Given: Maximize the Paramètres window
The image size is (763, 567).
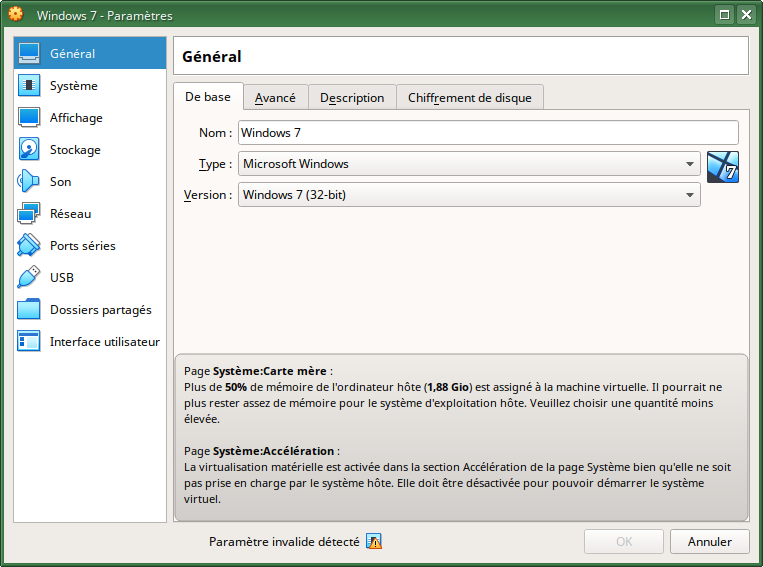Looking at the screenshot, I should (x=725, y=15).
